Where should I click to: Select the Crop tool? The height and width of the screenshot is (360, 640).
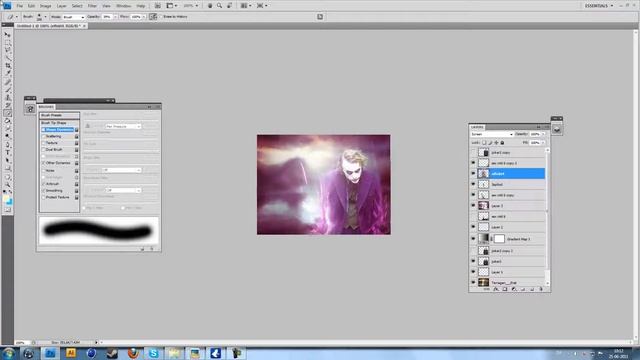click(x=8, y=66)
